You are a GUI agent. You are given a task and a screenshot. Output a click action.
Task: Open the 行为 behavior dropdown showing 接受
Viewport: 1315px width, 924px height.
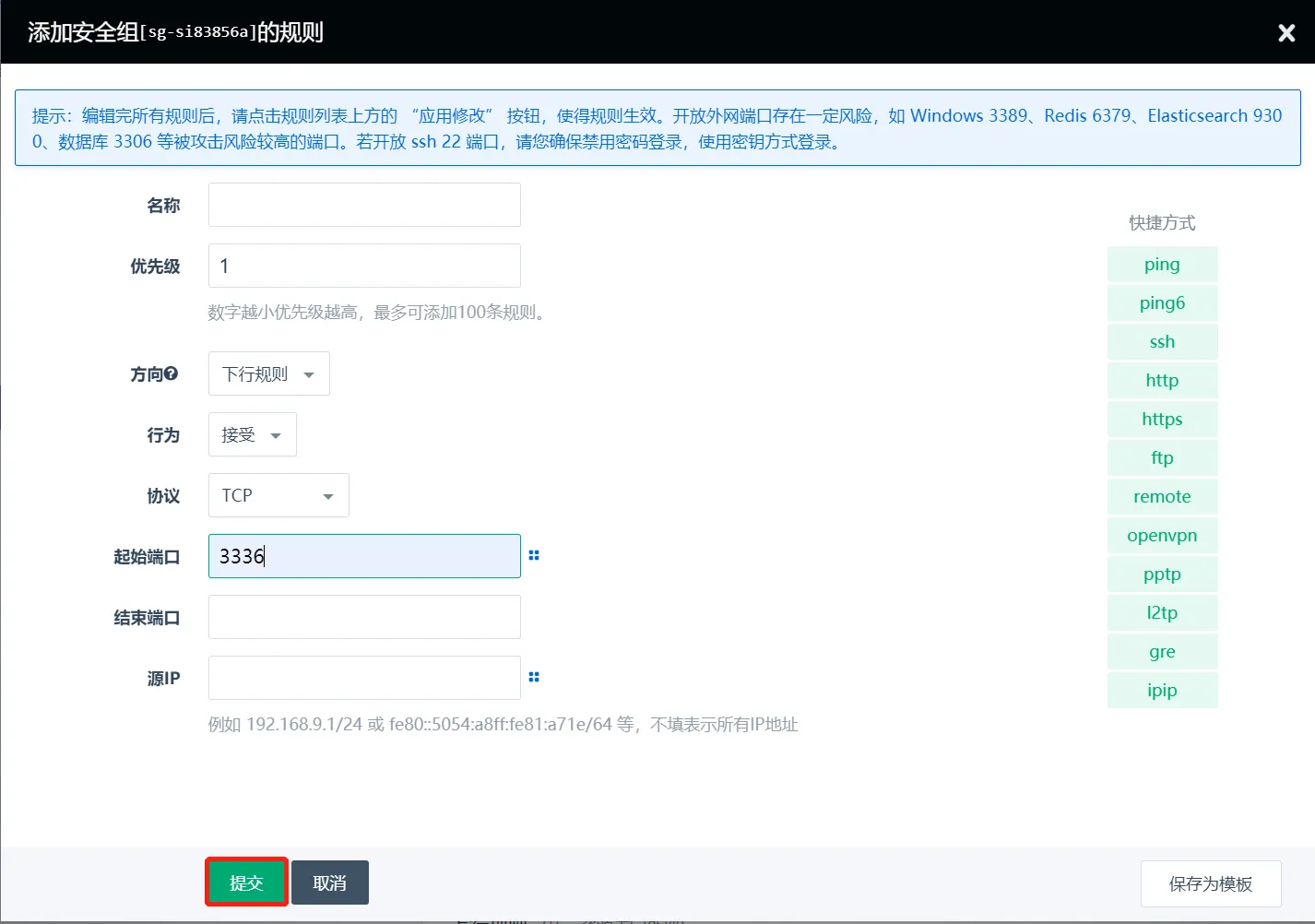tap(252, 434)
